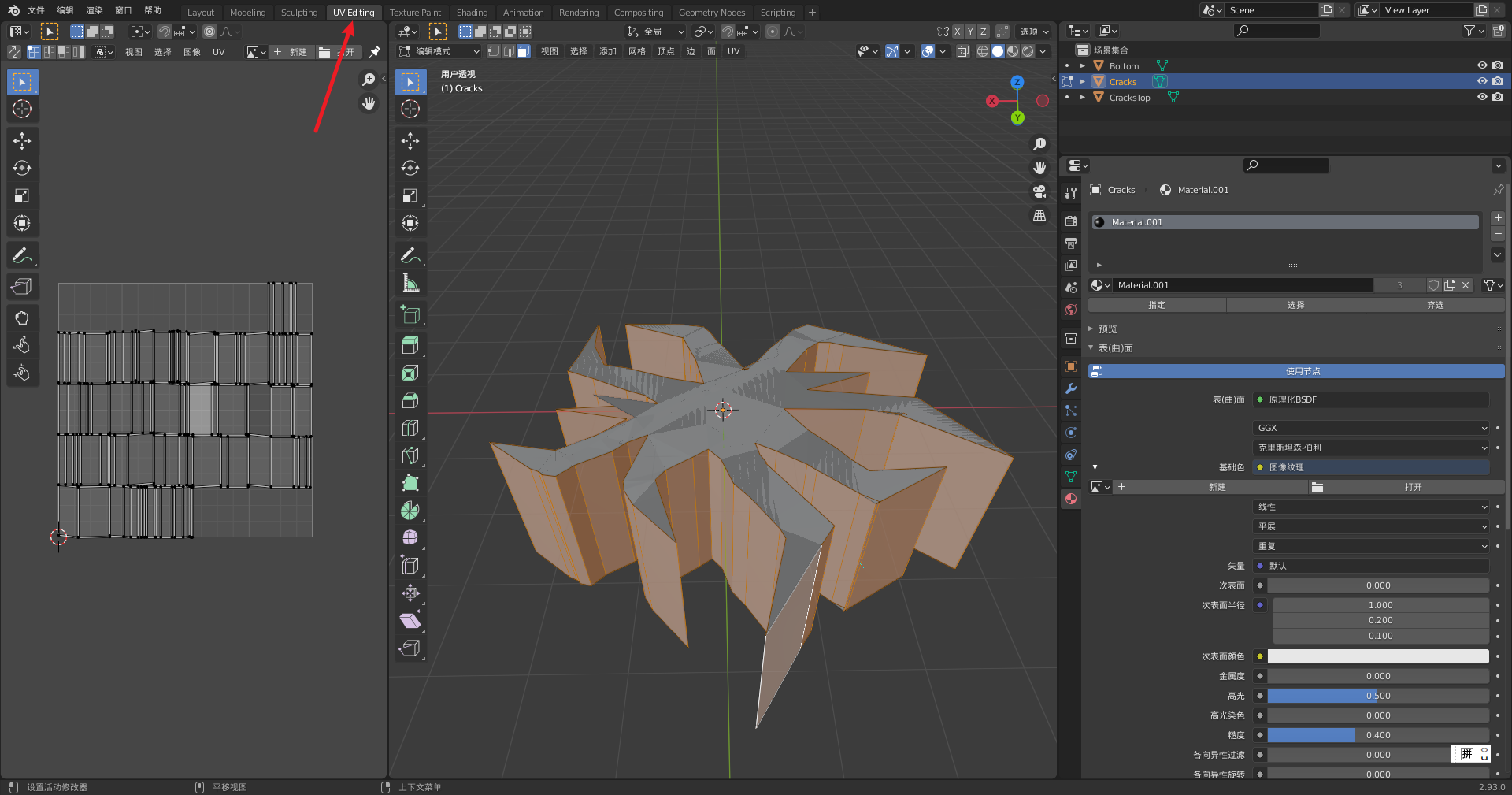Select the Rotate tool in 3D viewport toolbar
The height and width of the screenshot is (795, 1512).
pyautogui.click(x=410, y=168)
